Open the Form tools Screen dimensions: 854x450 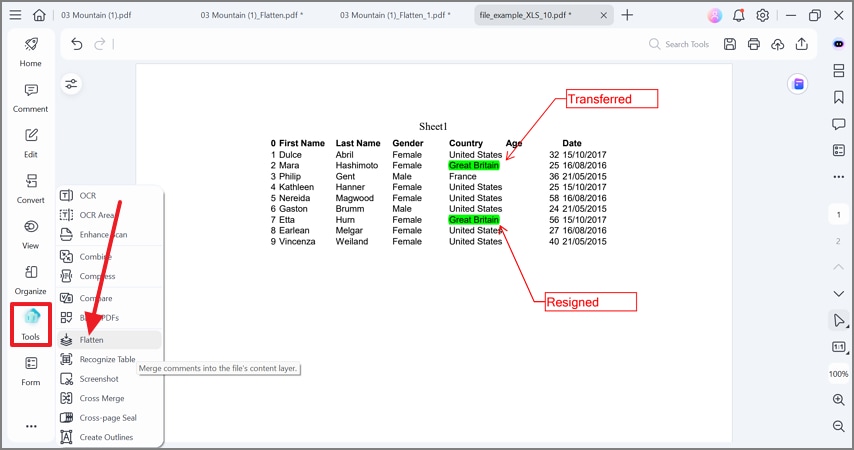[30, 372]
